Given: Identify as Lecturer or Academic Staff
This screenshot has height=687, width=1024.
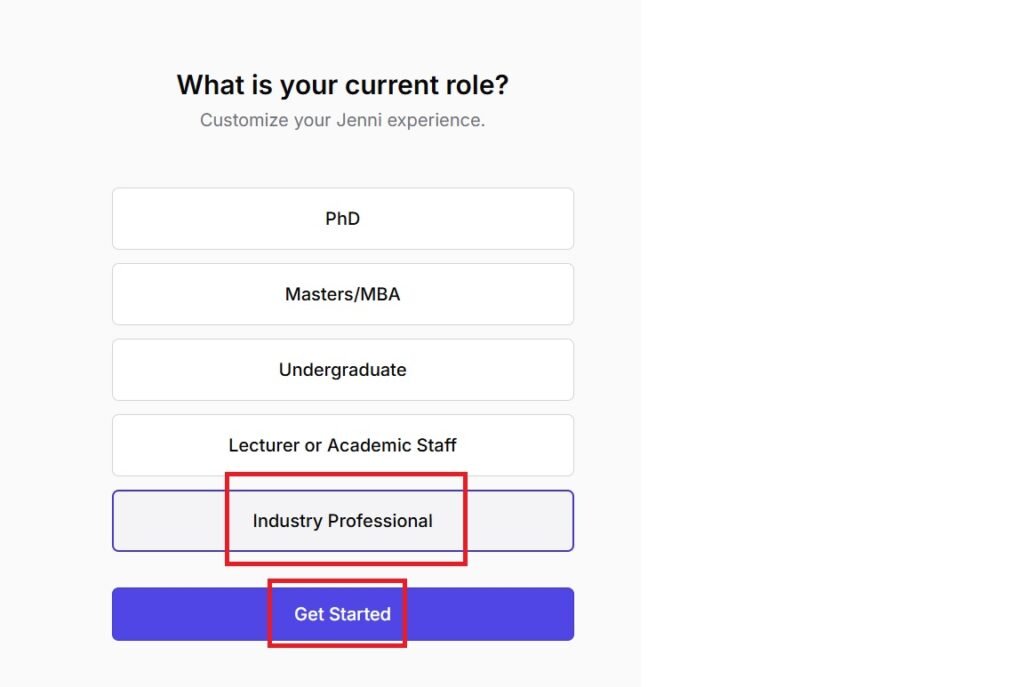Looking at the screenshot, I should (x=342, y=445).
